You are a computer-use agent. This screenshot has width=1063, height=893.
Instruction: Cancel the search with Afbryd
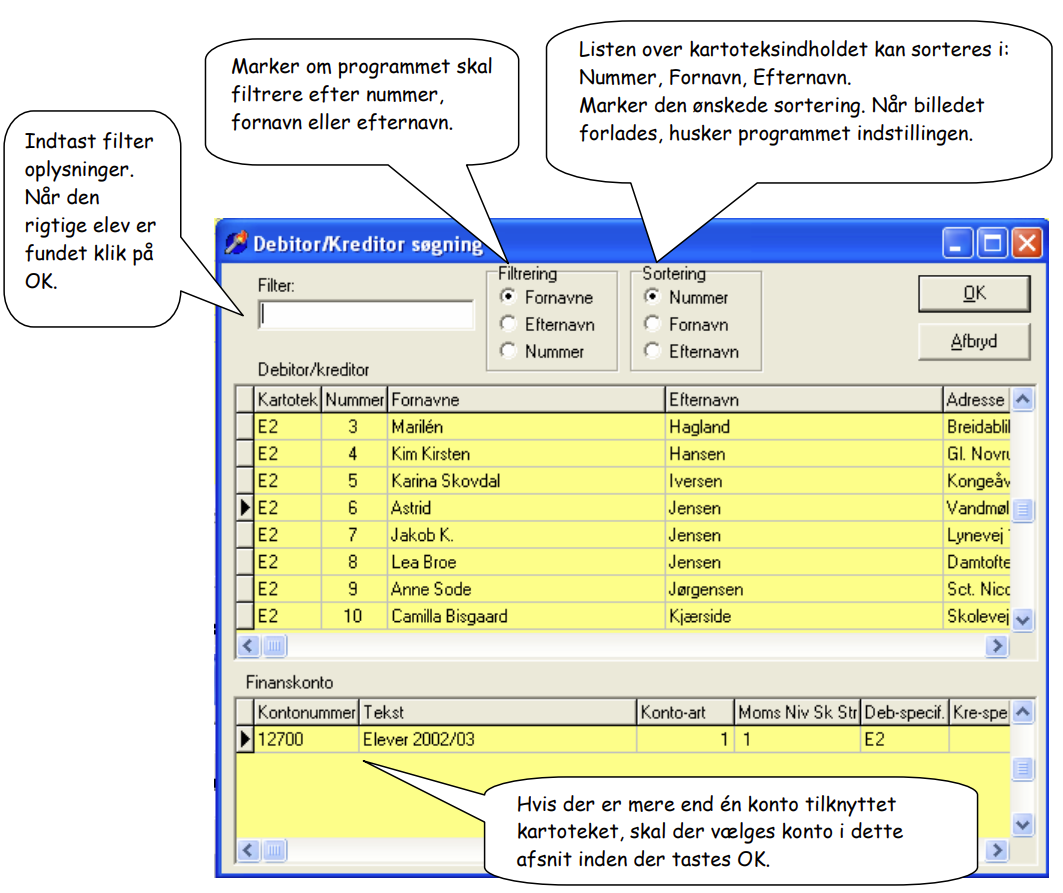click(x=974, y=341)
